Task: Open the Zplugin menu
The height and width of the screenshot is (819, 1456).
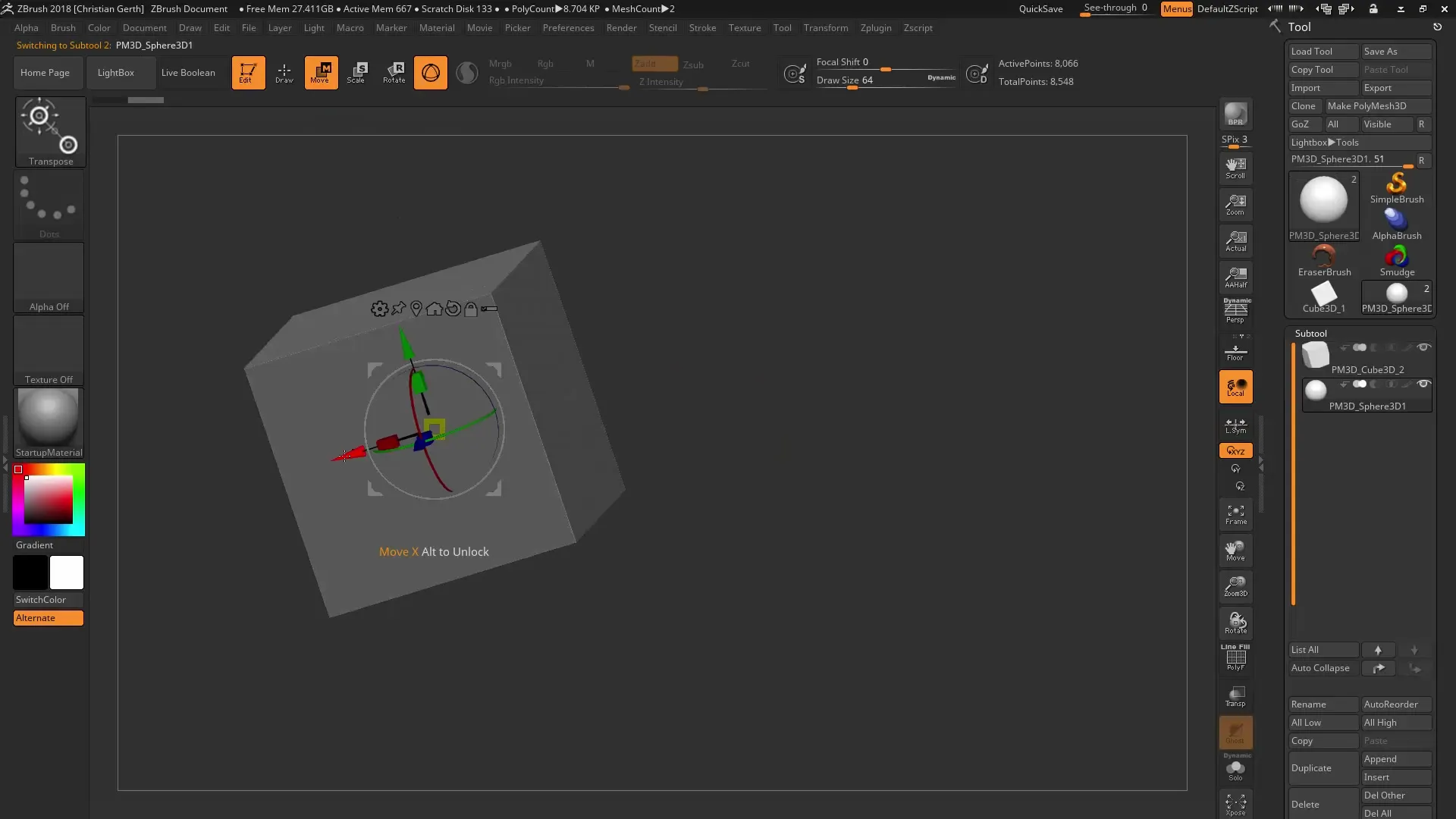Action: (x=876, y=28)
